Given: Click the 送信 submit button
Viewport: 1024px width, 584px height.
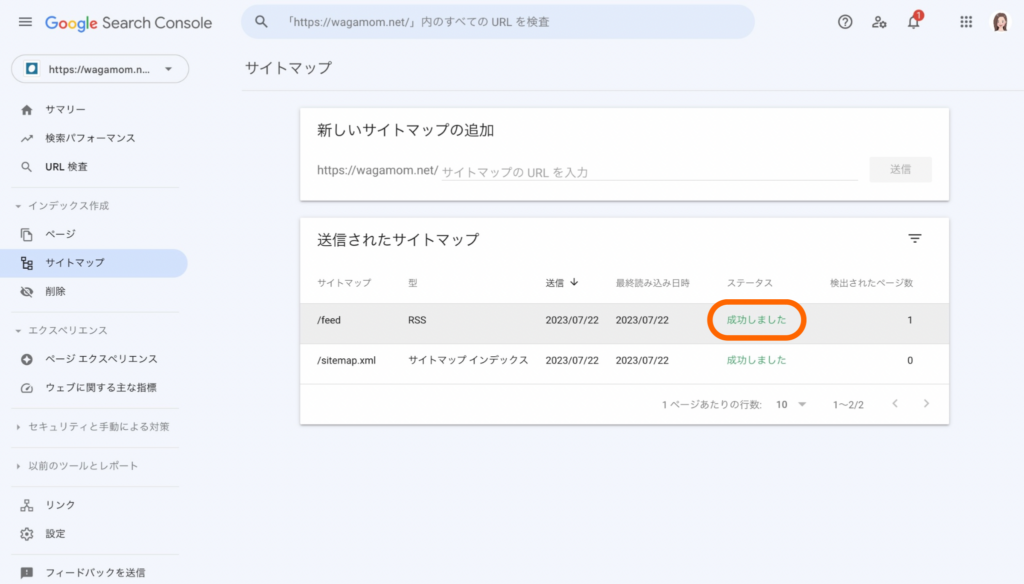Looking at the screenshot, I should tap(900, 170).
